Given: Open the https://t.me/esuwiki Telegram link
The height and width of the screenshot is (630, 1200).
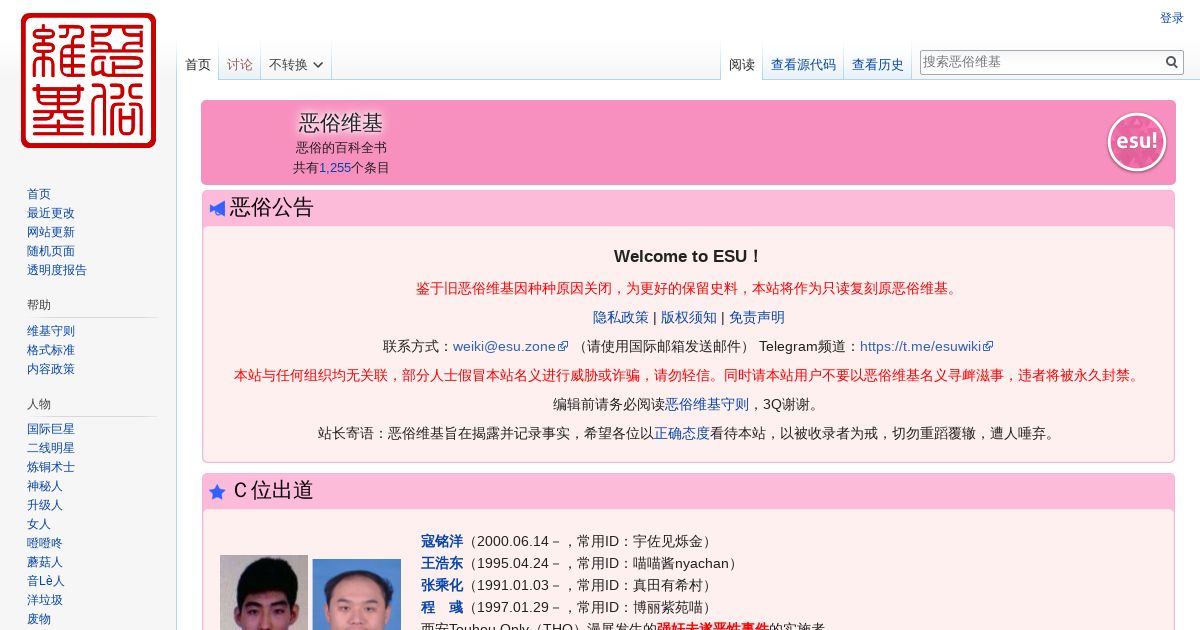Looking at the screenshot, I should (926, 346).
